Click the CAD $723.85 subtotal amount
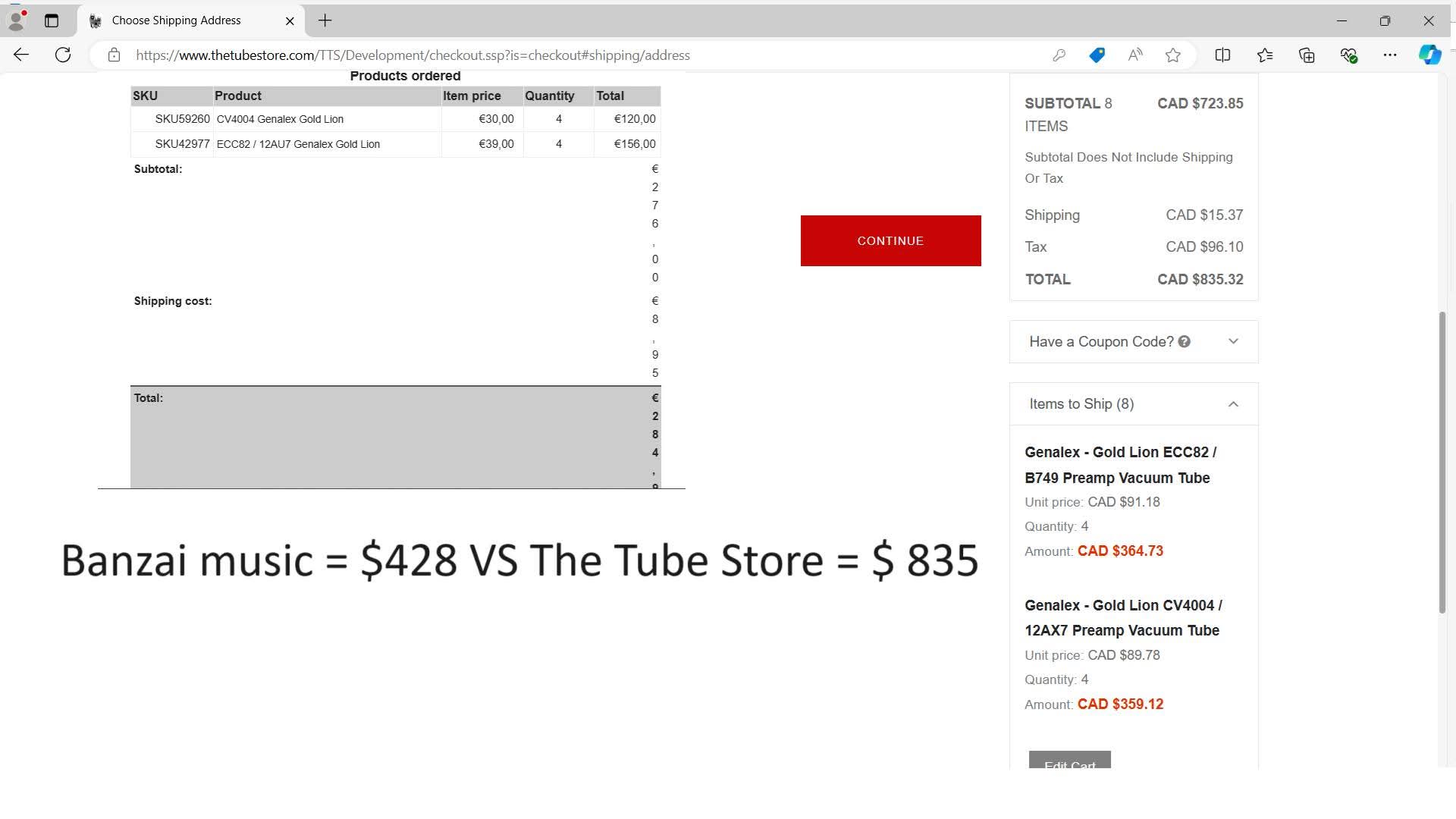1456x819 pixels. point(1200,104)
